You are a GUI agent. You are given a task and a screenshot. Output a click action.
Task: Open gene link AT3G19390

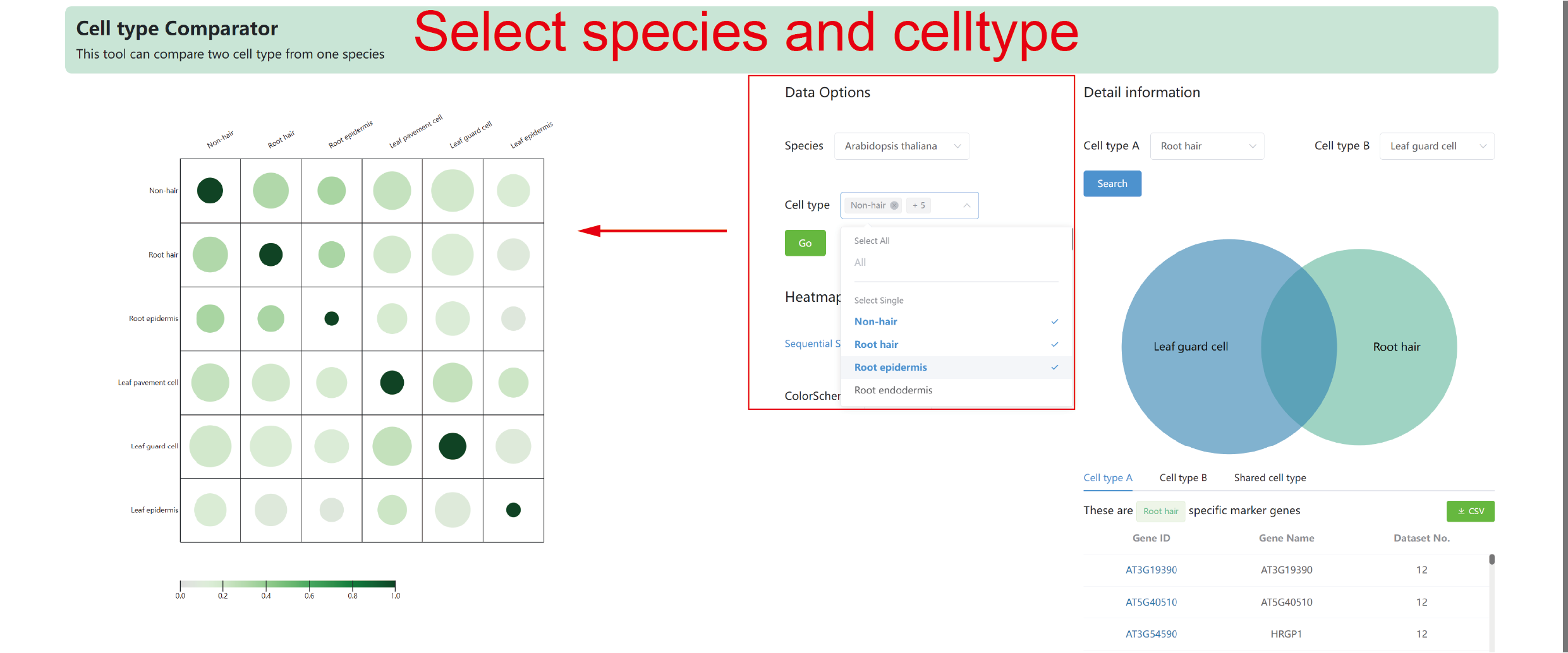[x=1151, y=570]
